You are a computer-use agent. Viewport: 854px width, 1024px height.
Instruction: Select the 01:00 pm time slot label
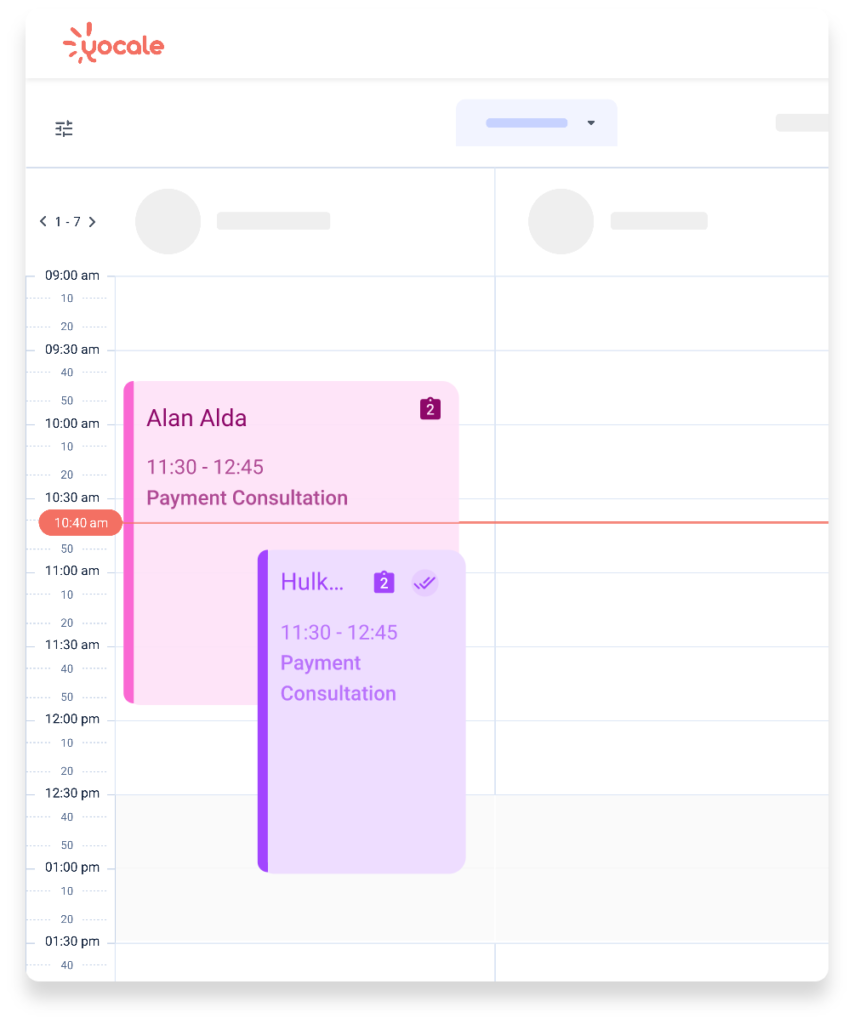coord(72,867)
